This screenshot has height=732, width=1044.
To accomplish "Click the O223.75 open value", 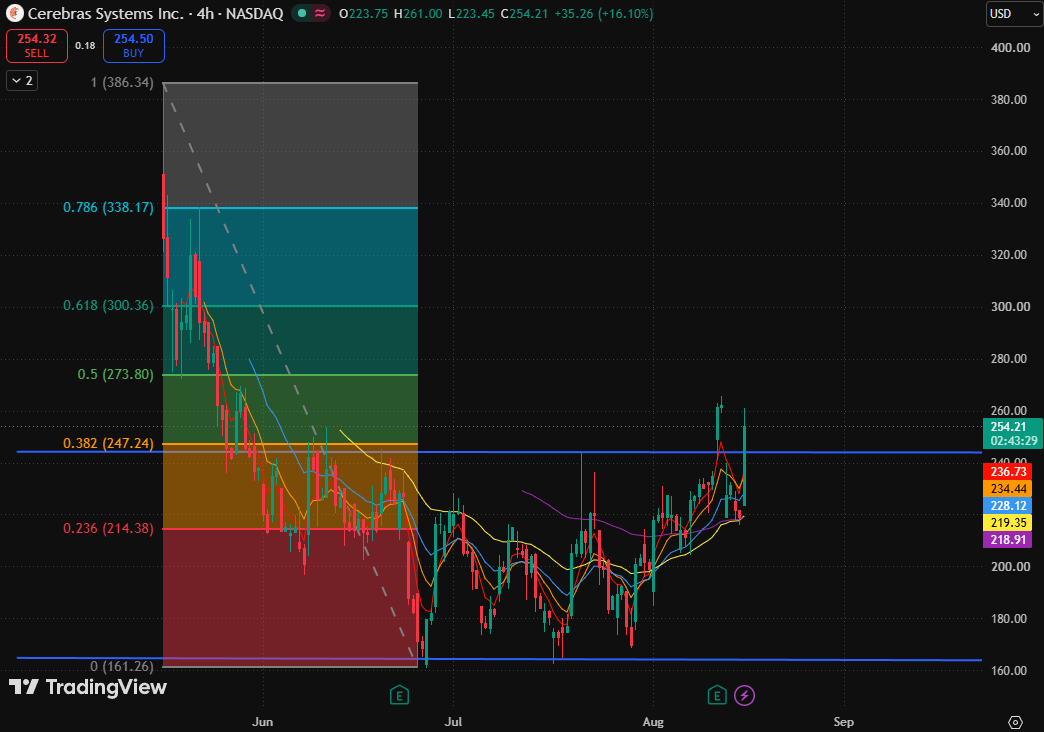I will [364, 13].
